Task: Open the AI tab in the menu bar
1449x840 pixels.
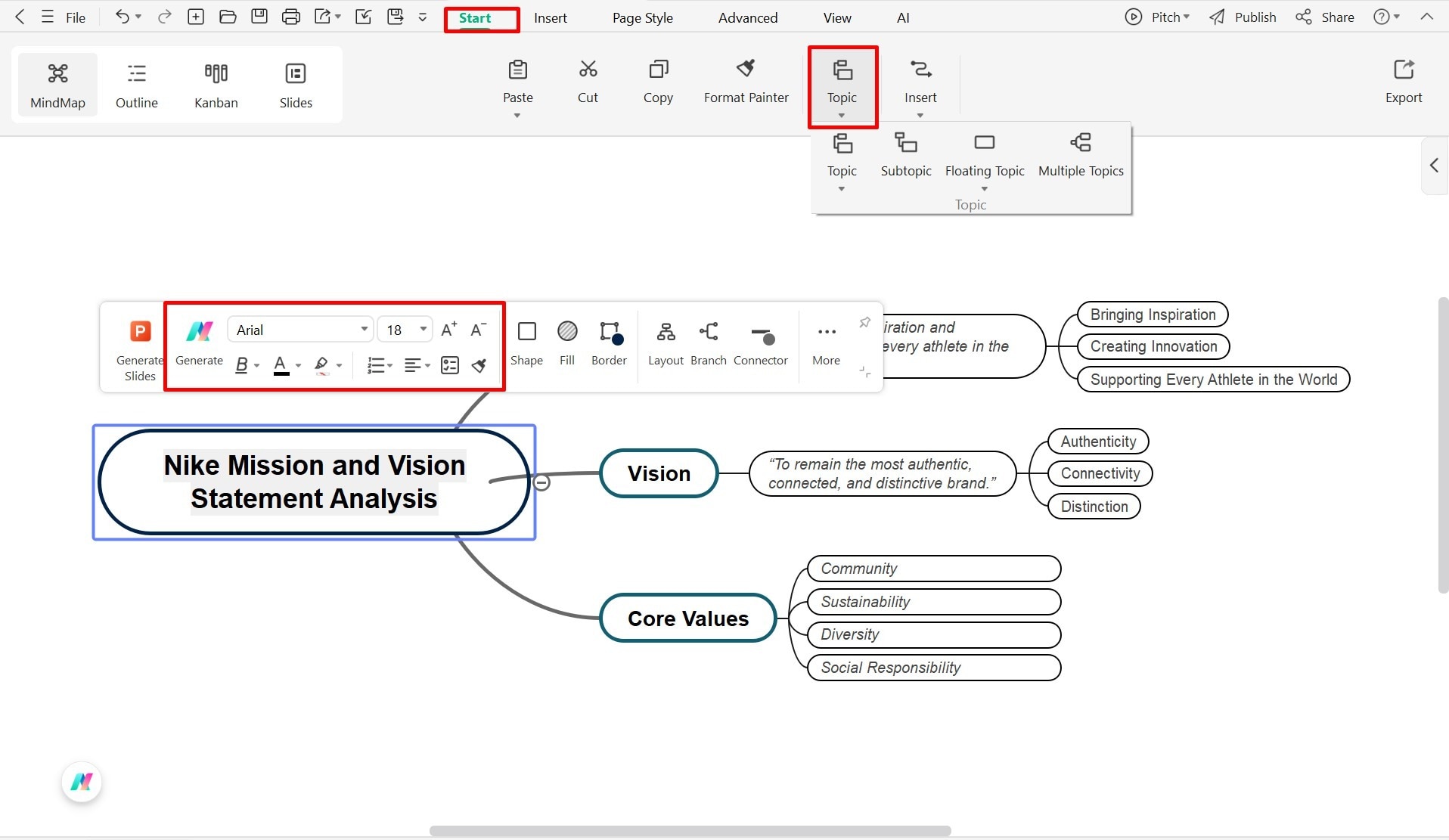Action: tap(903, 18)
